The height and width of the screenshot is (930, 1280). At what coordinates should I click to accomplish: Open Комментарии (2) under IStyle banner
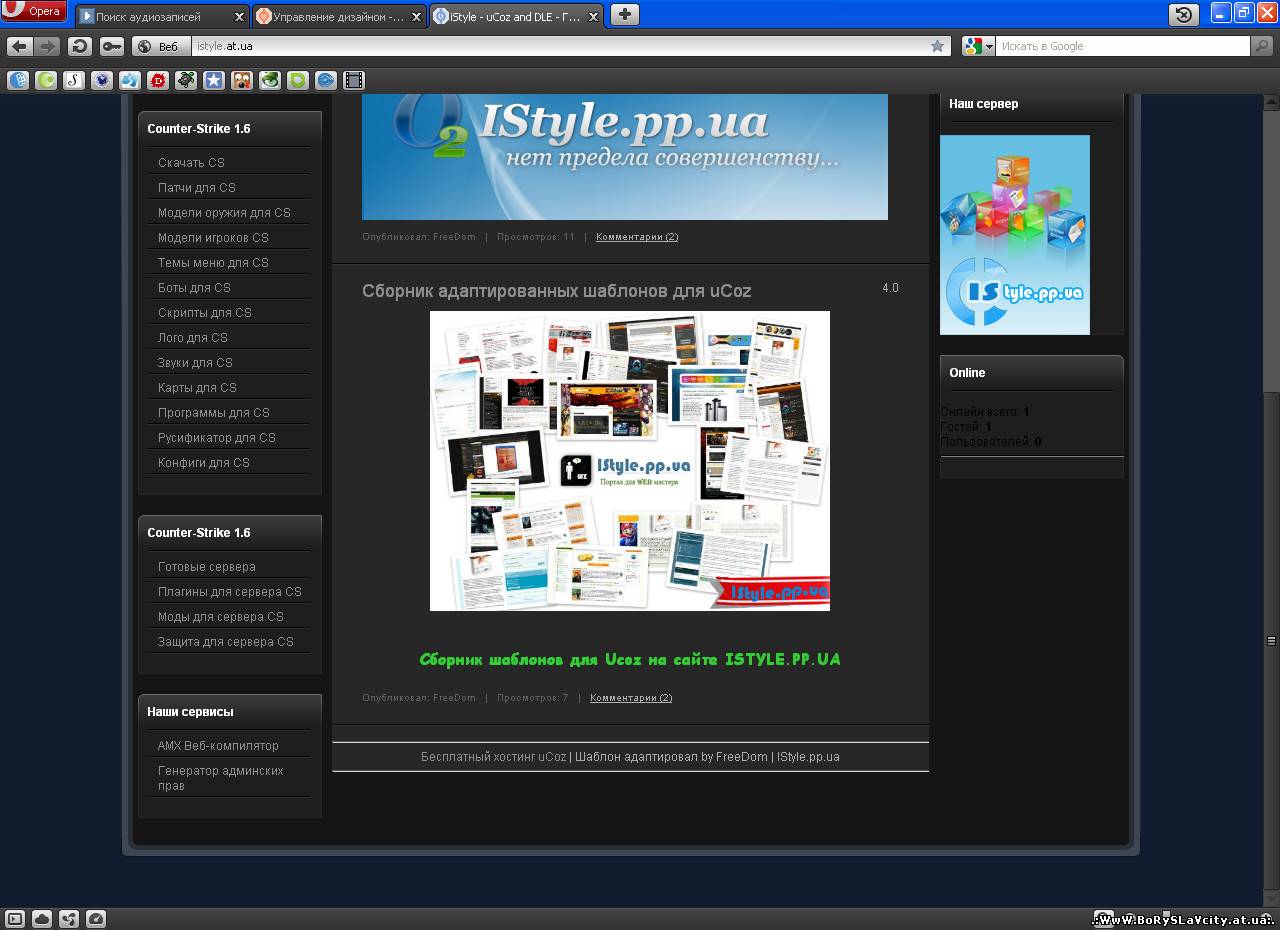[x=637, y=237]
